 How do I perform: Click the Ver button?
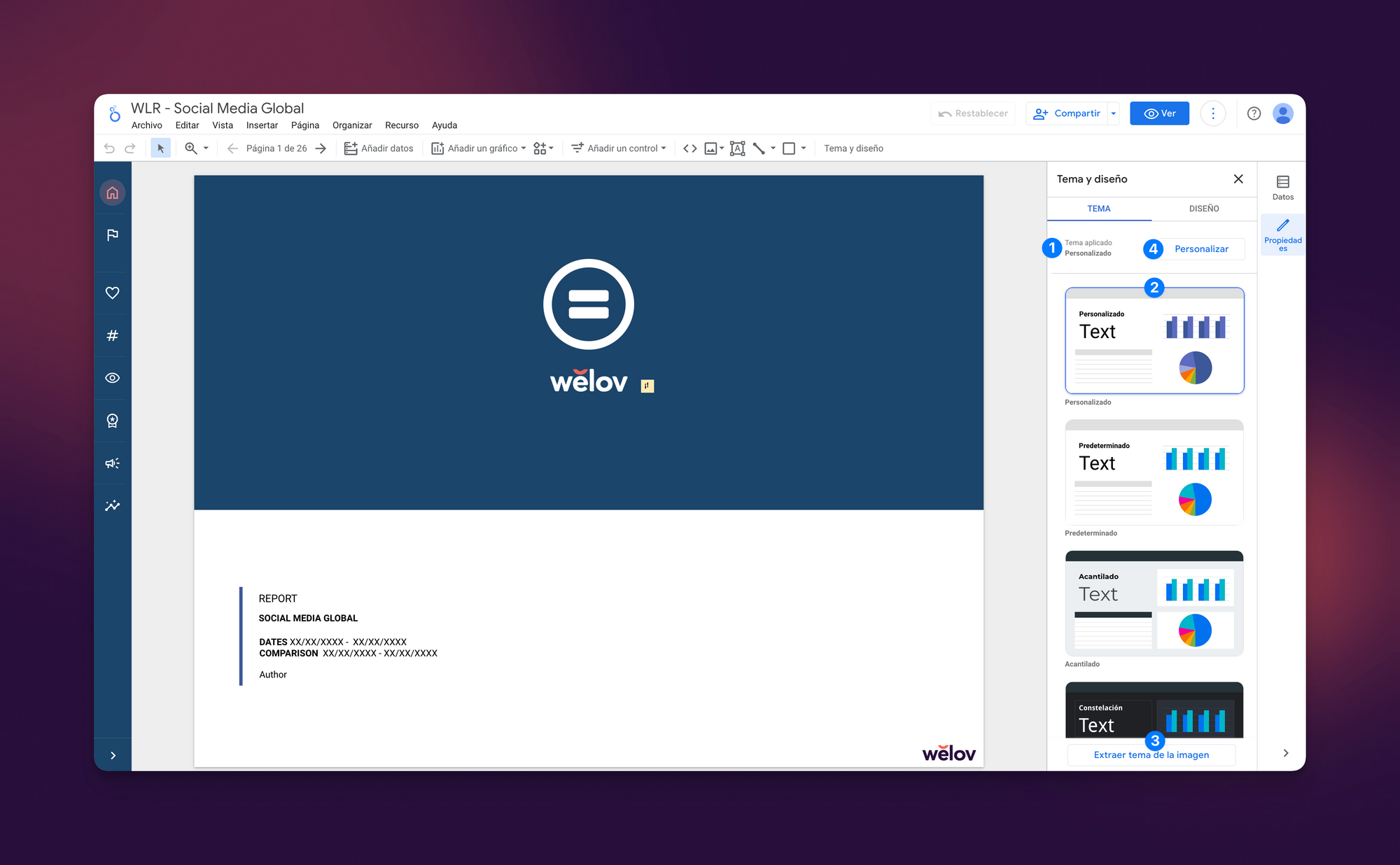coord(1159,113)
